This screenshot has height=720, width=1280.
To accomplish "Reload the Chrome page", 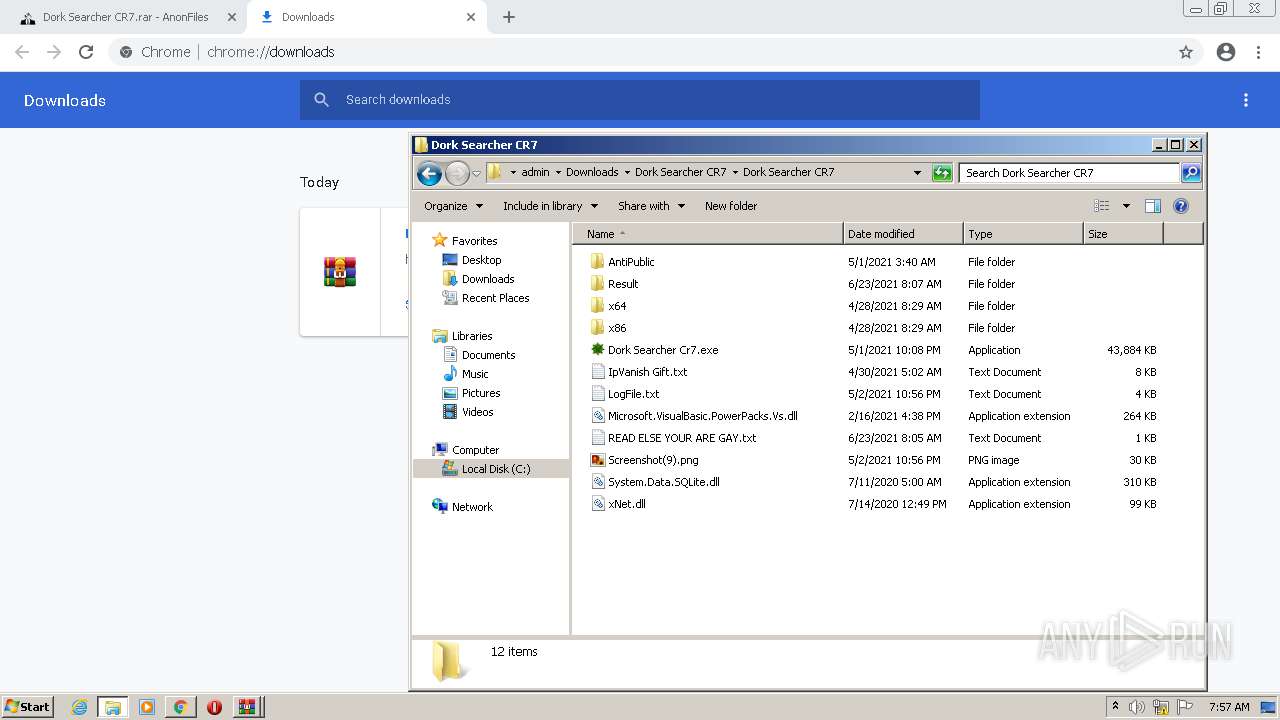I will click(x=86, y=52).
